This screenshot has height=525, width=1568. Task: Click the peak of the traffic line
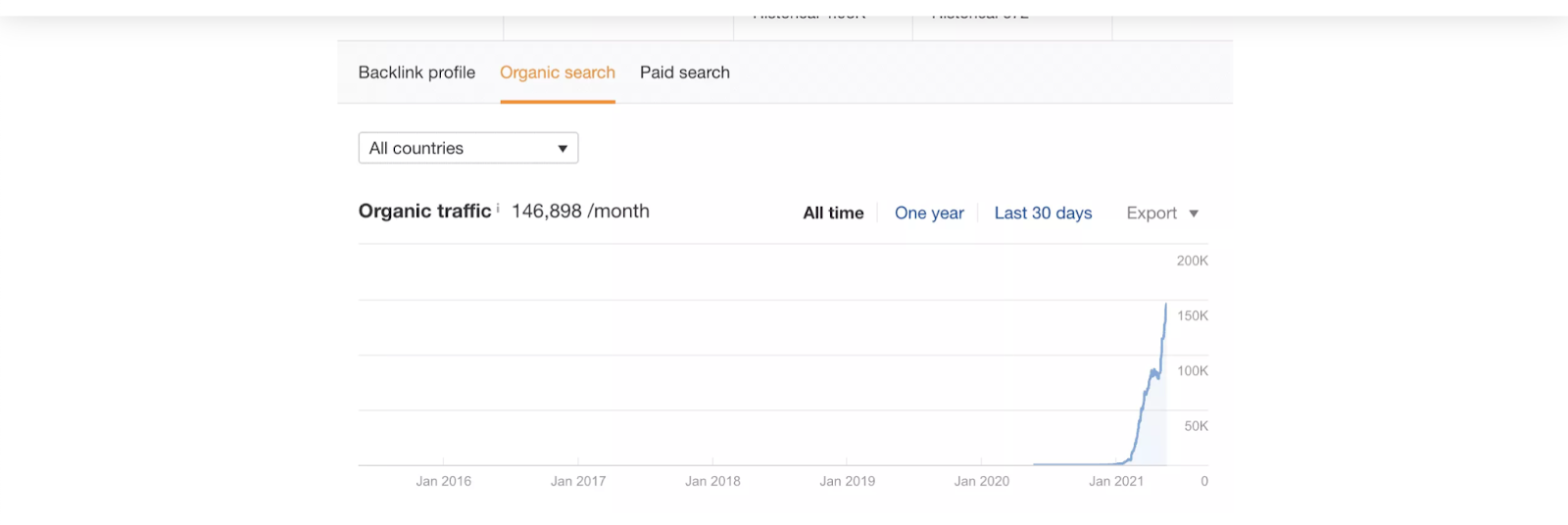(x=1166, y=306)
